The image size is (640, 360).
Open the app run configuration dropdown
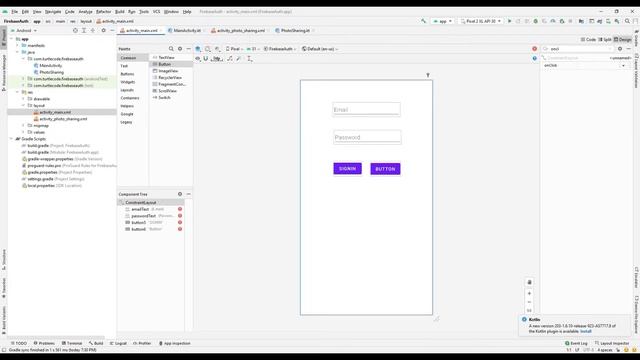point(442,21)
